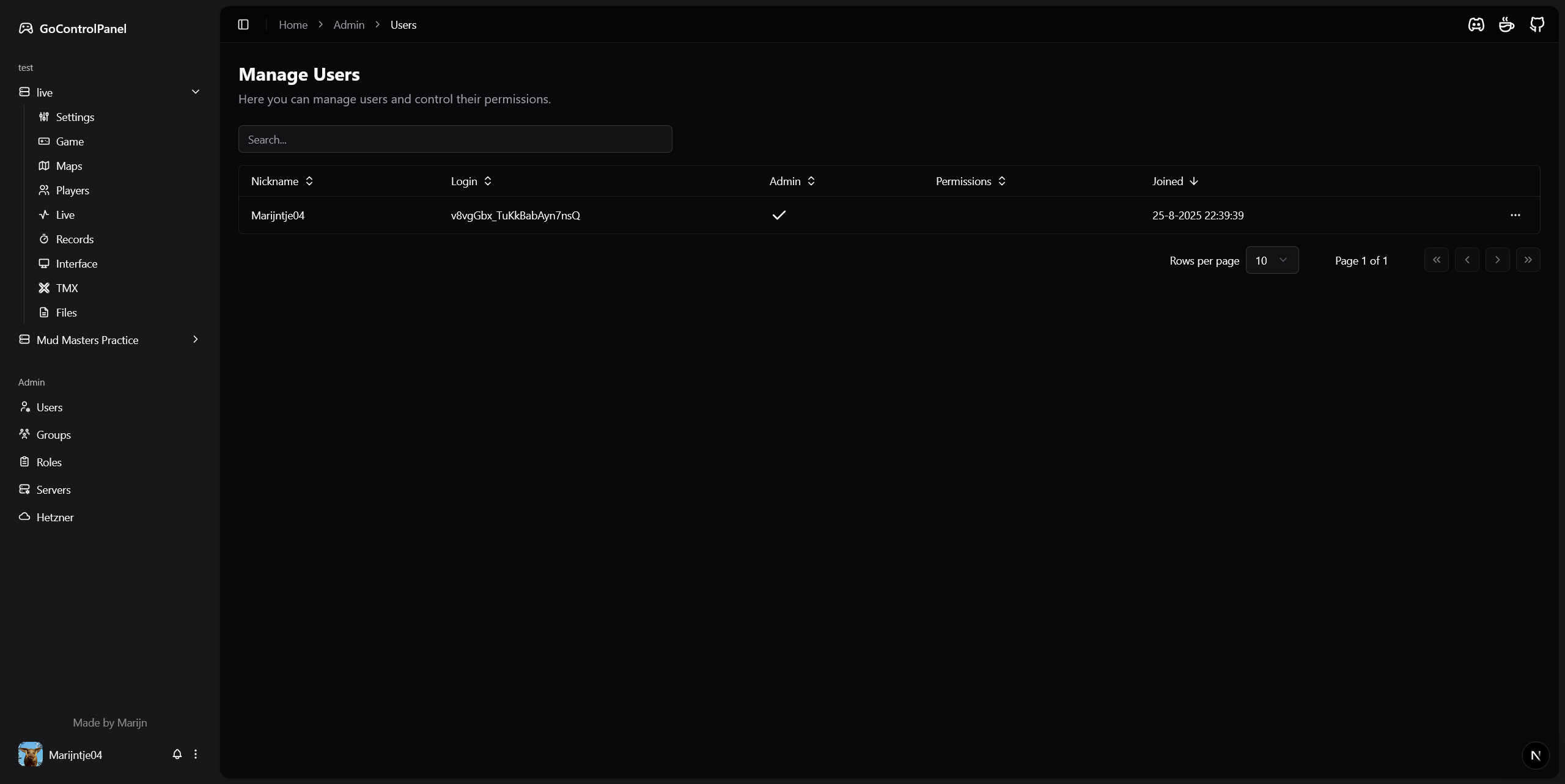Click the Admin breadcrumb link
Image resolution: width=1565 pixels, height=784 pixels.
(x=348, y=24)
